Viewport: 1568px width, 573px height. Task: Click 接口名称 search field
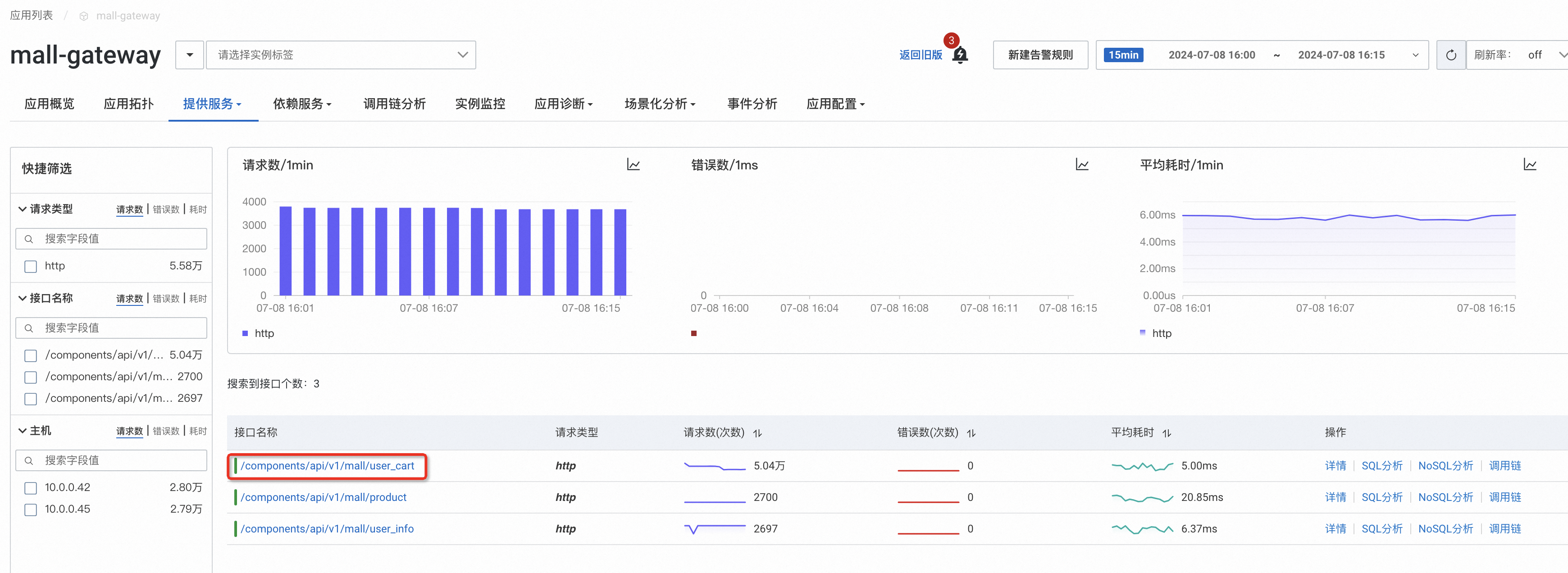tap(111, 328)
